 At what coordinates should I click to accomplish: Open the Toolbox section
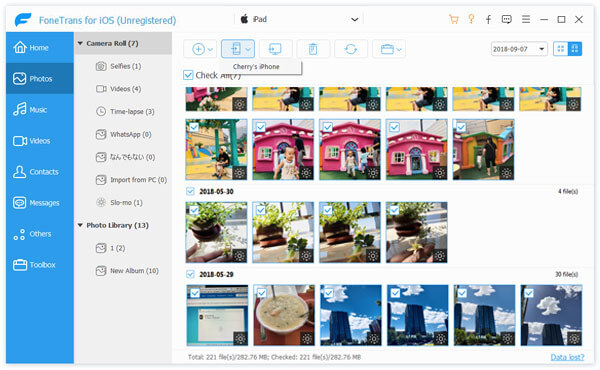pos(39,264)
